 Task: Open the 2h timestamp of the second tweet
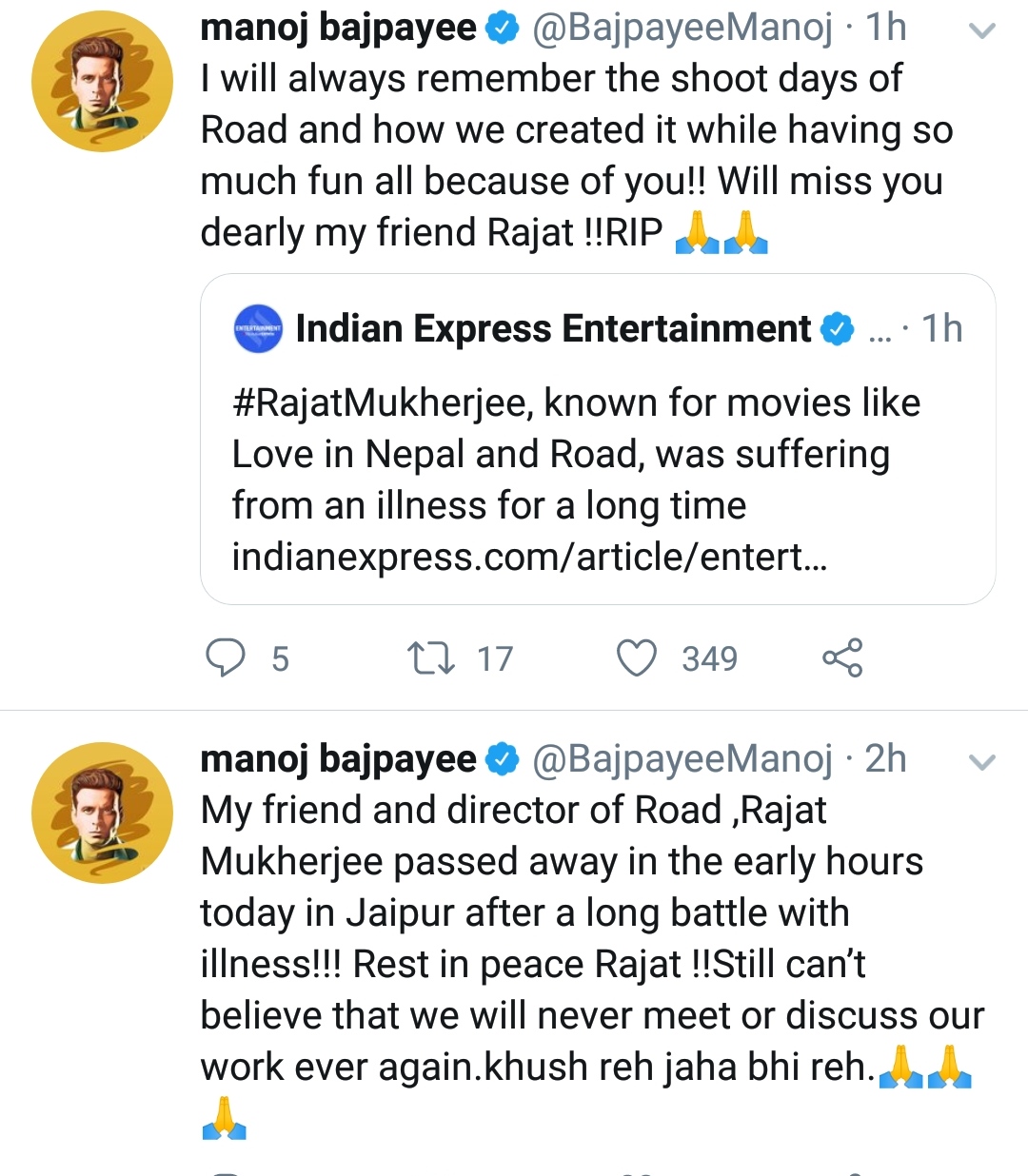tap(885, 759)
